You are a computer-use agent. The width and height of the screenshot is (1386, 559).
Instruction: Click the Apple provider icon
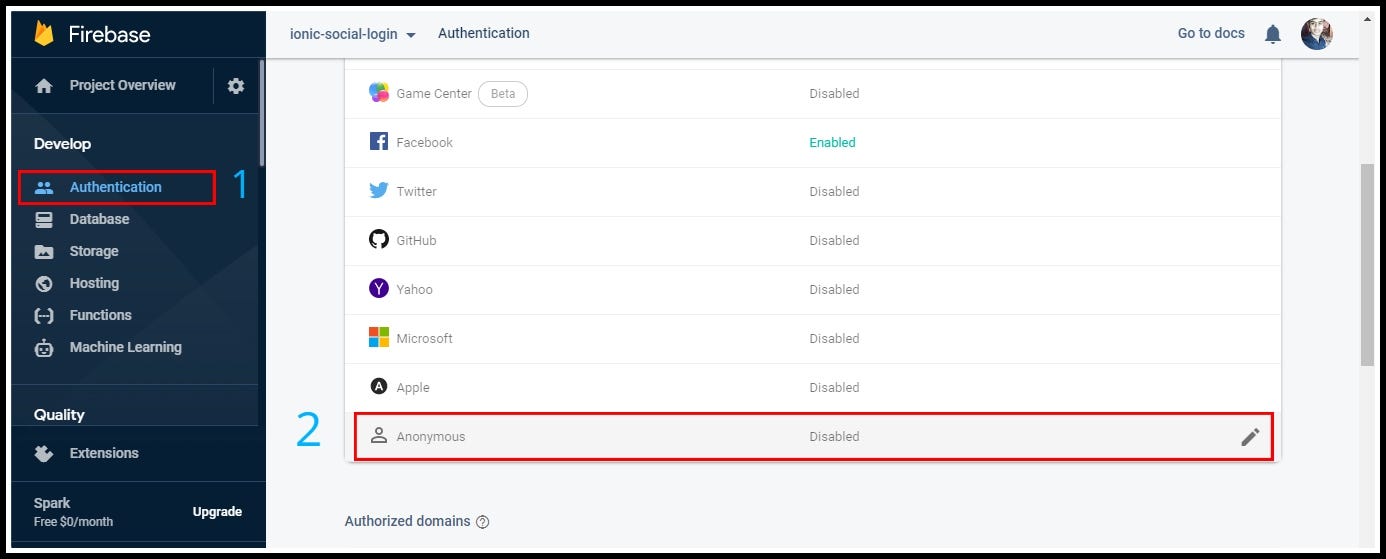tap(379, 387)
